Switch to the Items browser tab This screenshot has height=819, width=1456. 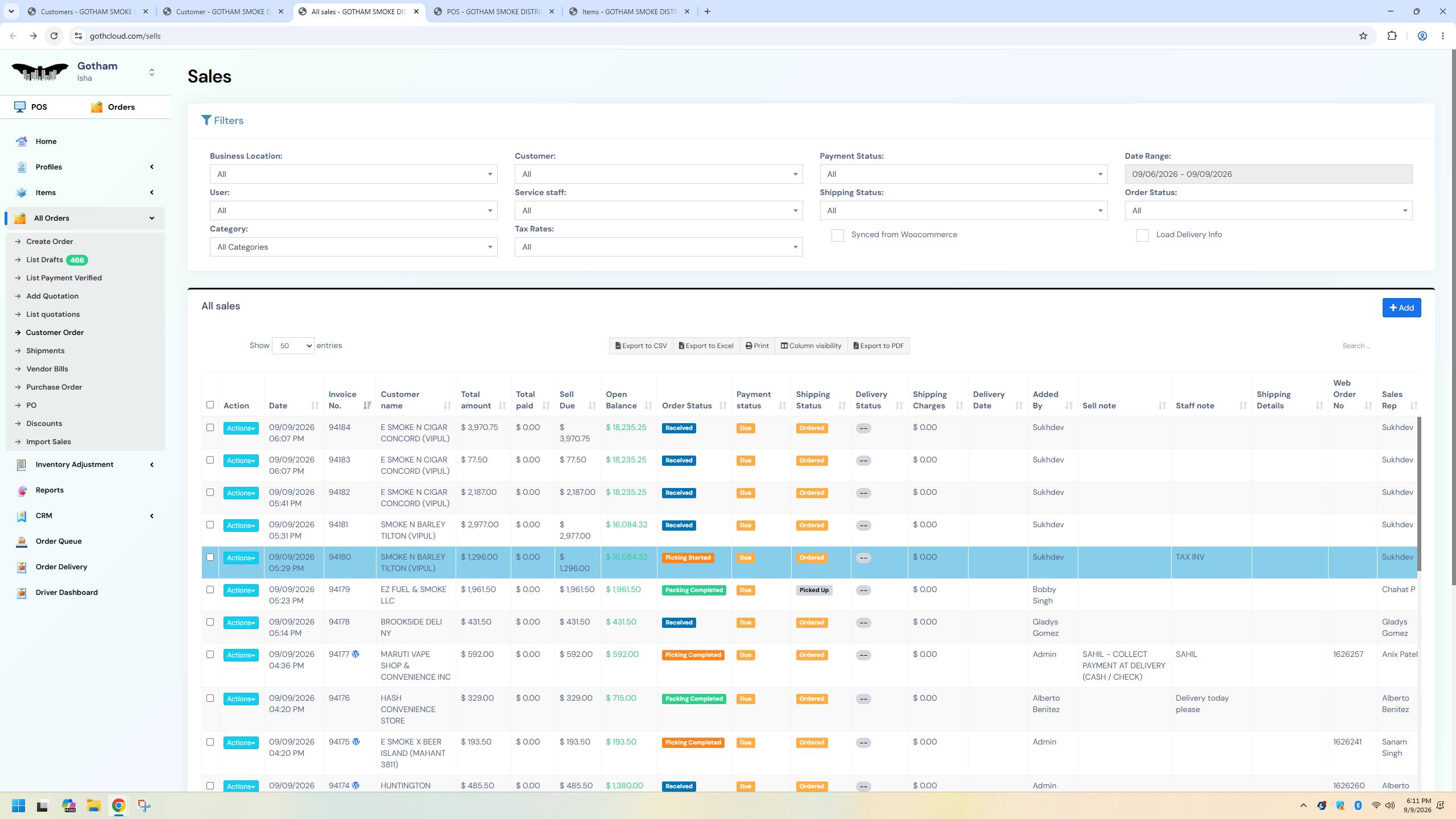tap(629, 11)
